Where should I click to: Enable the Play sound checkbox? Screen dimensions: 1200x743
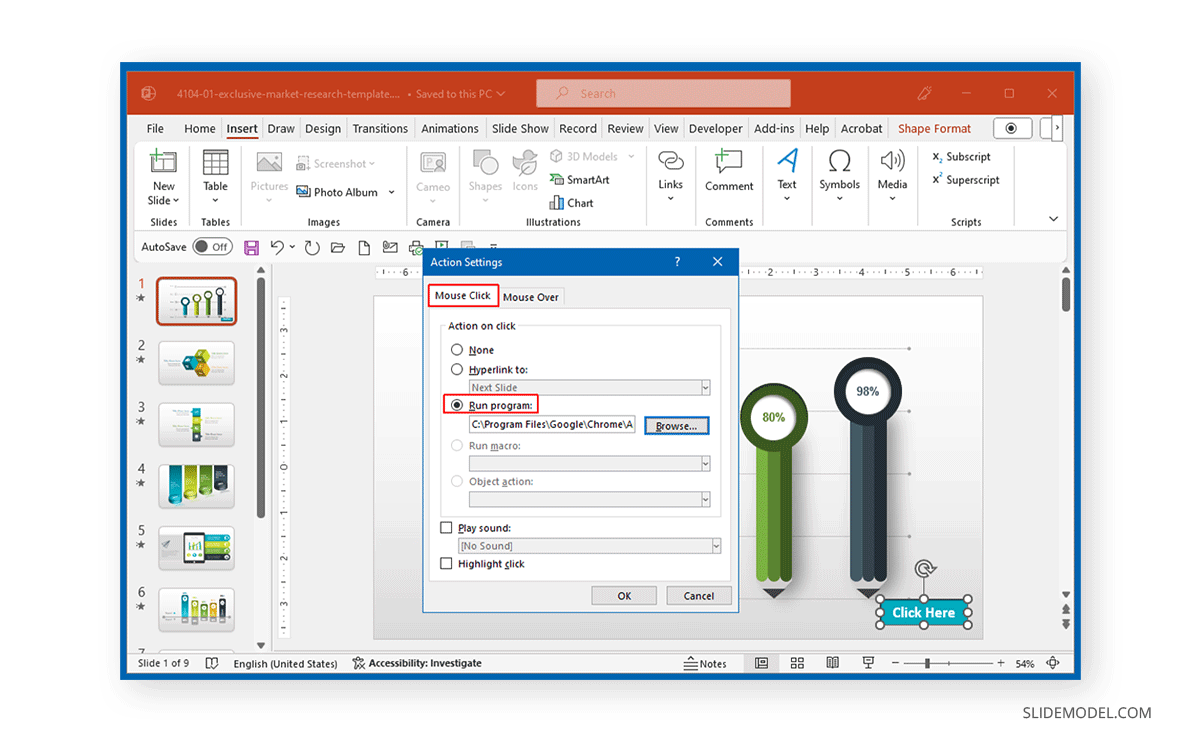click(446, 527)
